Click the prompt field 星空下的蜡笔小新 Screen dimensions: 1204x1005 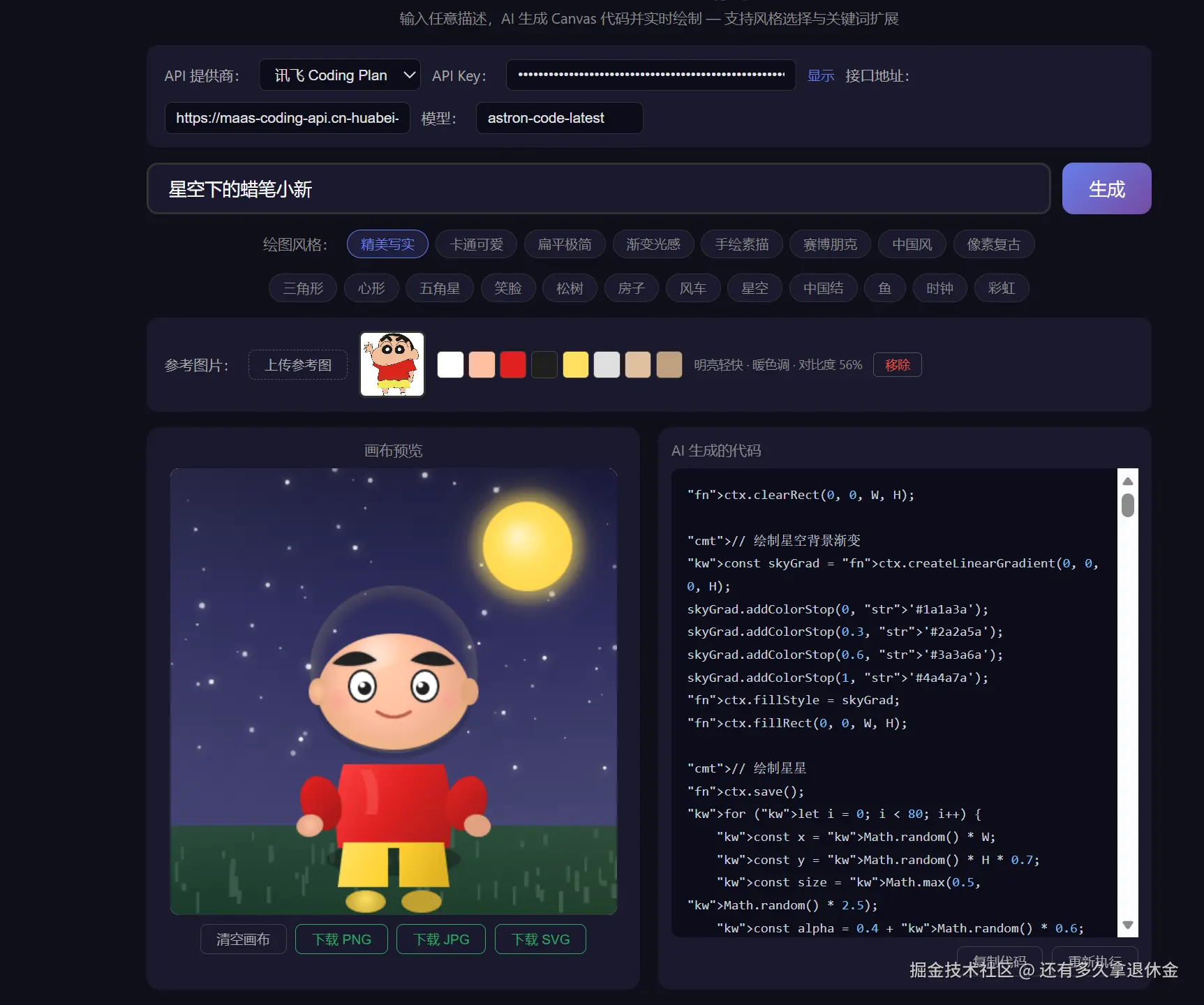[x=599, y=188]
